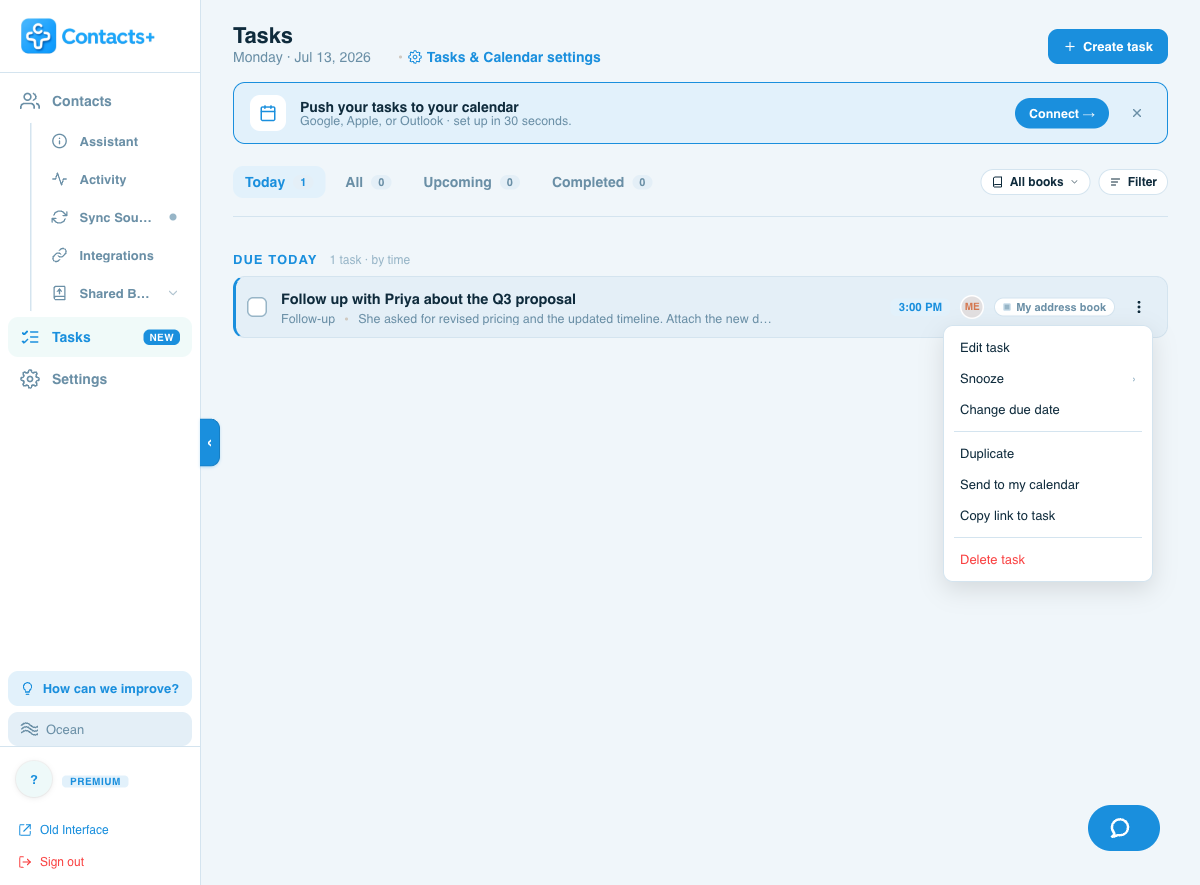Open the Snooze submenu

(1048, 379)
